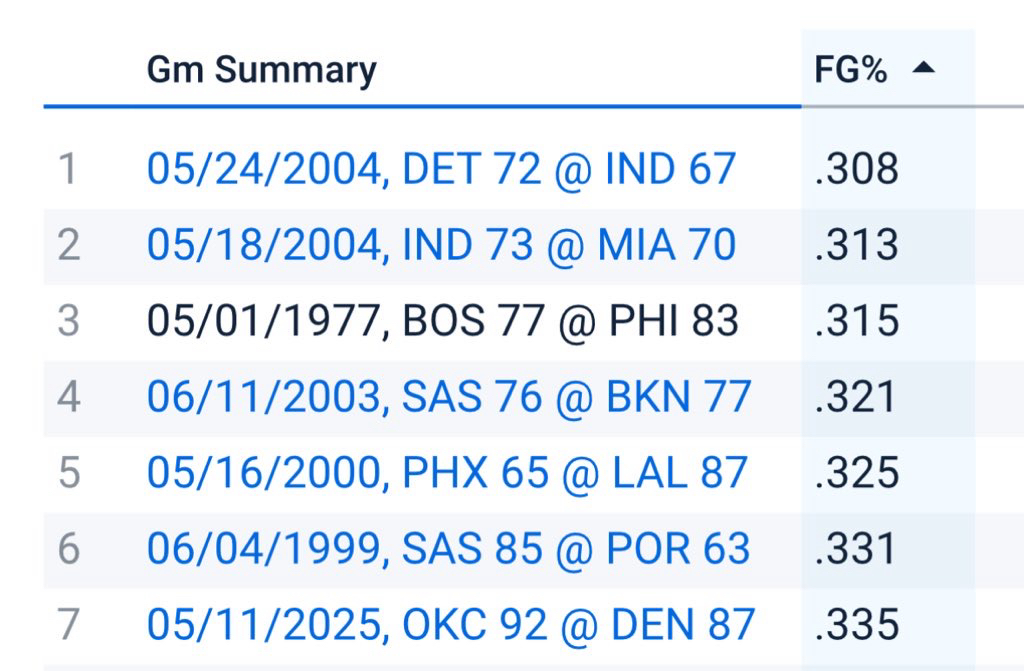Open the 05/18/2004 IND @ MIA game

click(x=441, y=245)
